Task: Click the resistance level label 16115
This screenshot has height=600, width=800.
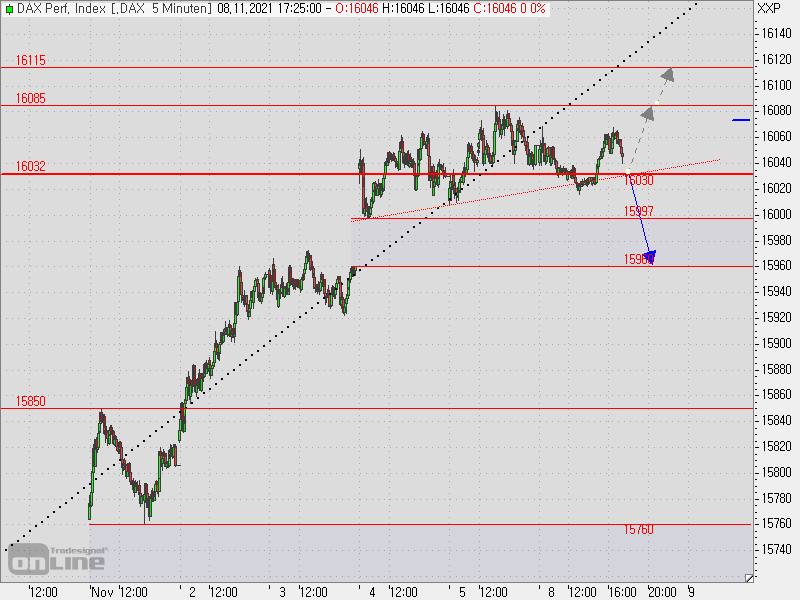Action: point(30,60)
